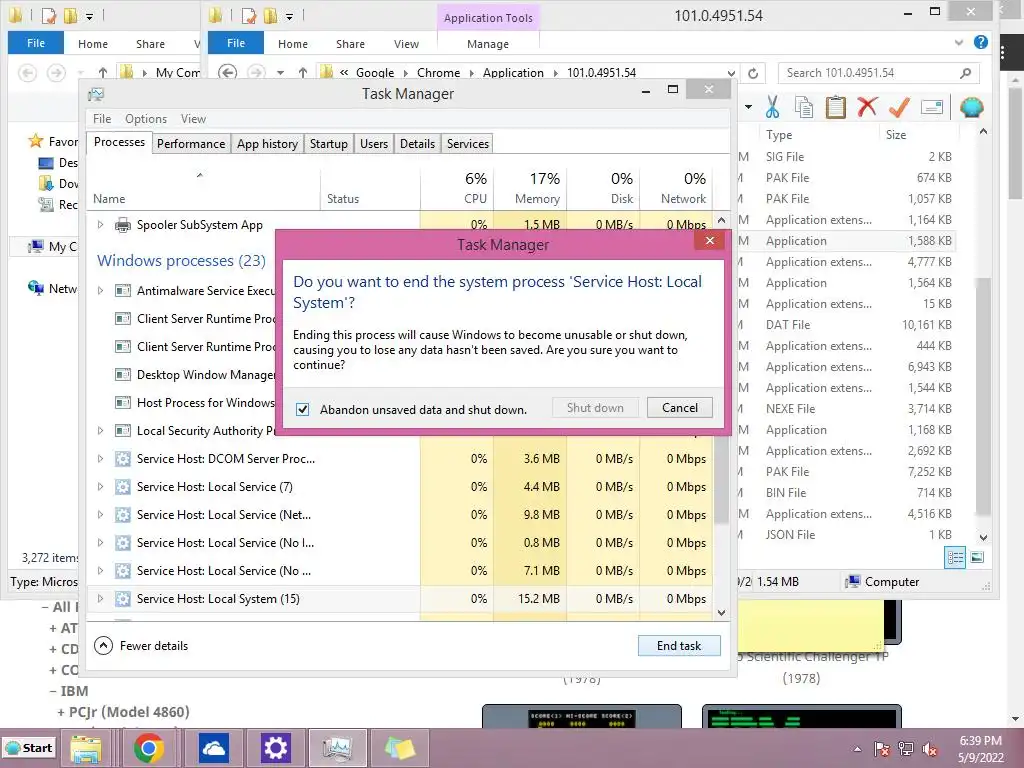Open Task Manager View menu
The height and width of the screenshot is (768, 1024).
pyautogui.click(x=193, y=119)
